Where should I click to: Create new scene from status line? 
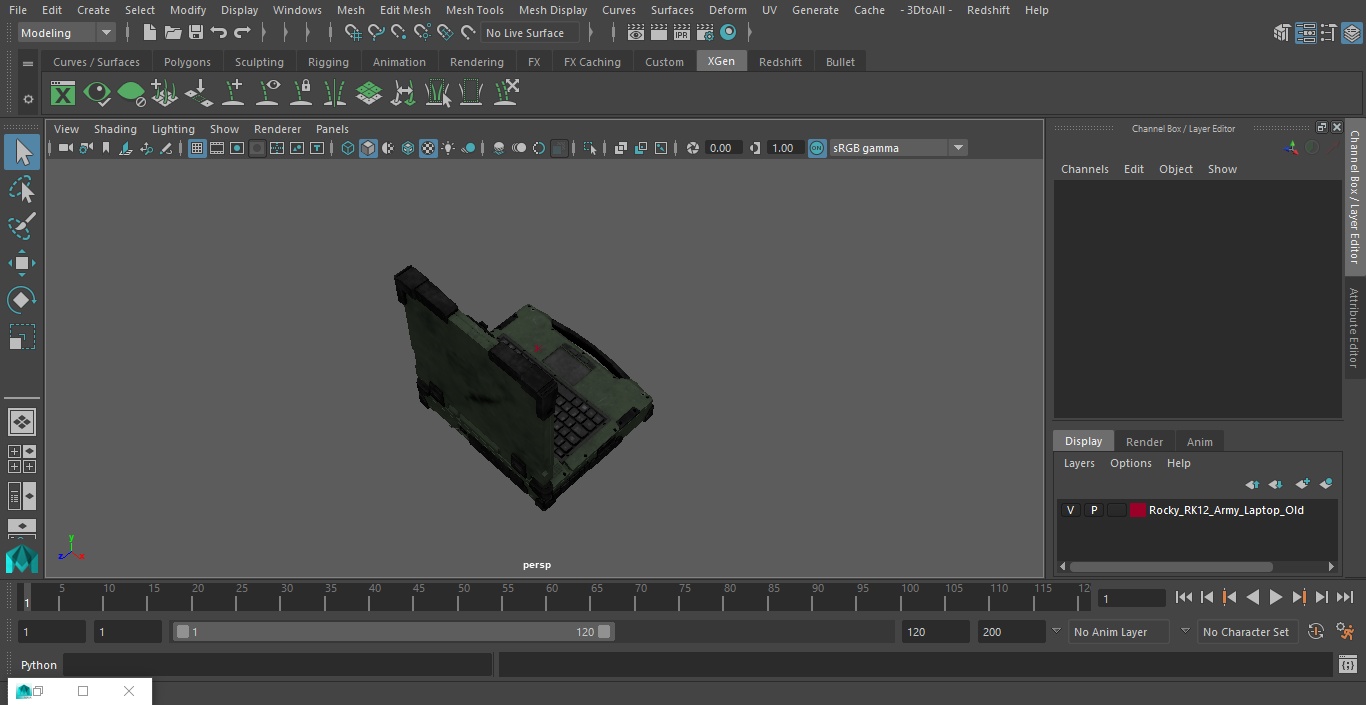(x=149, y=33)
